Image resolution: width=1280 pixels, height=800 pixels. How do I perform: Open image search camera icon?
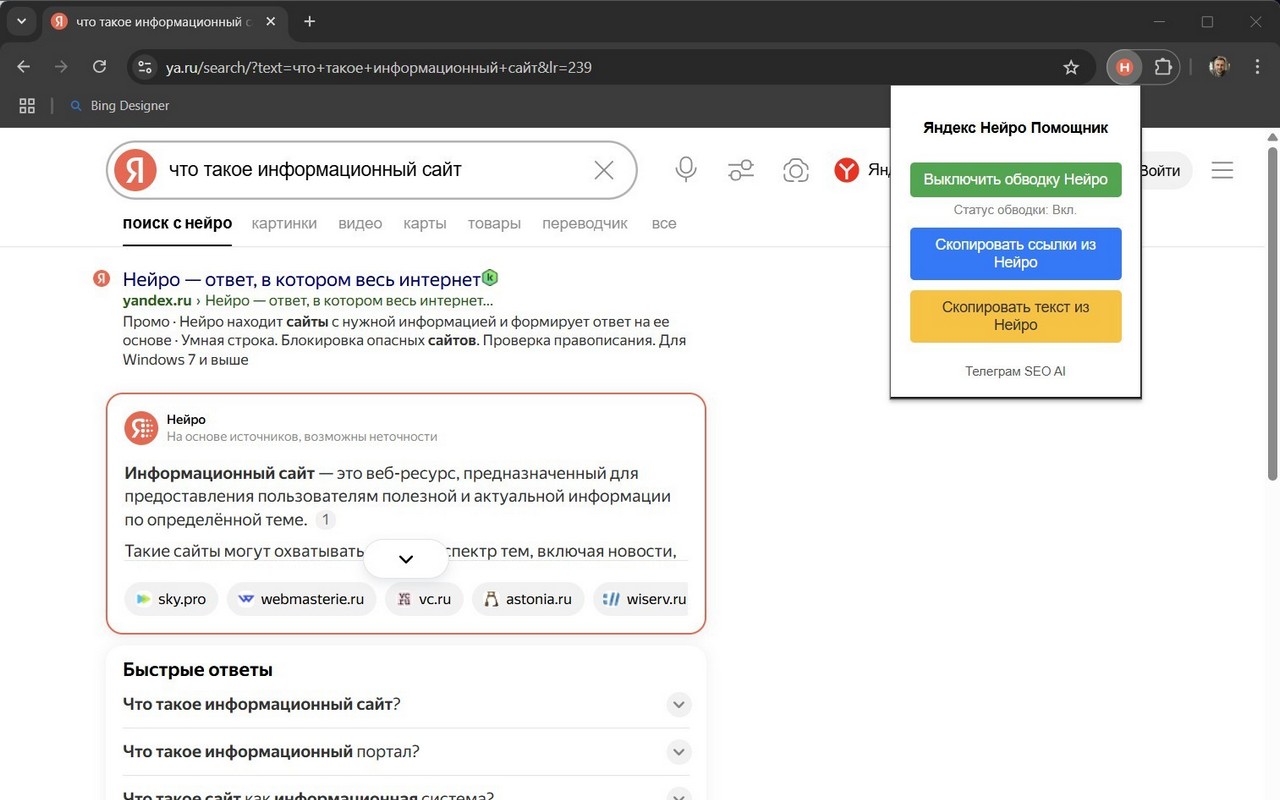[x=796, y=170]
